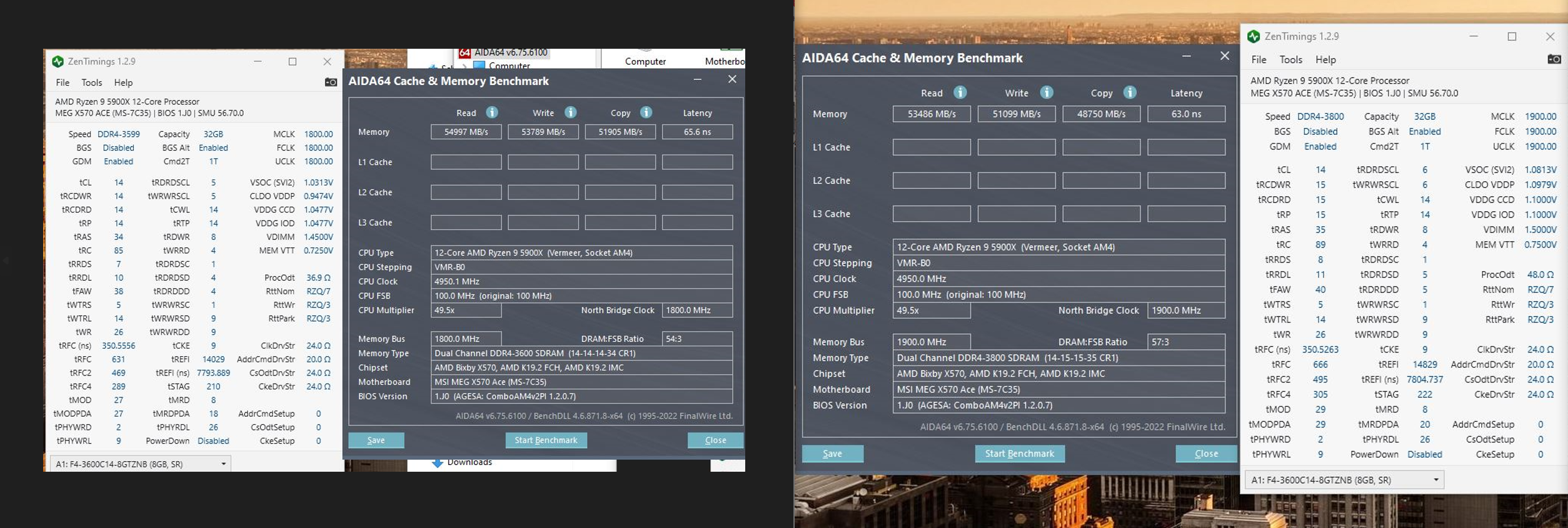Maximize the right ZenTimings window
Screen dimensions: 1568x528
[1512, 36]
